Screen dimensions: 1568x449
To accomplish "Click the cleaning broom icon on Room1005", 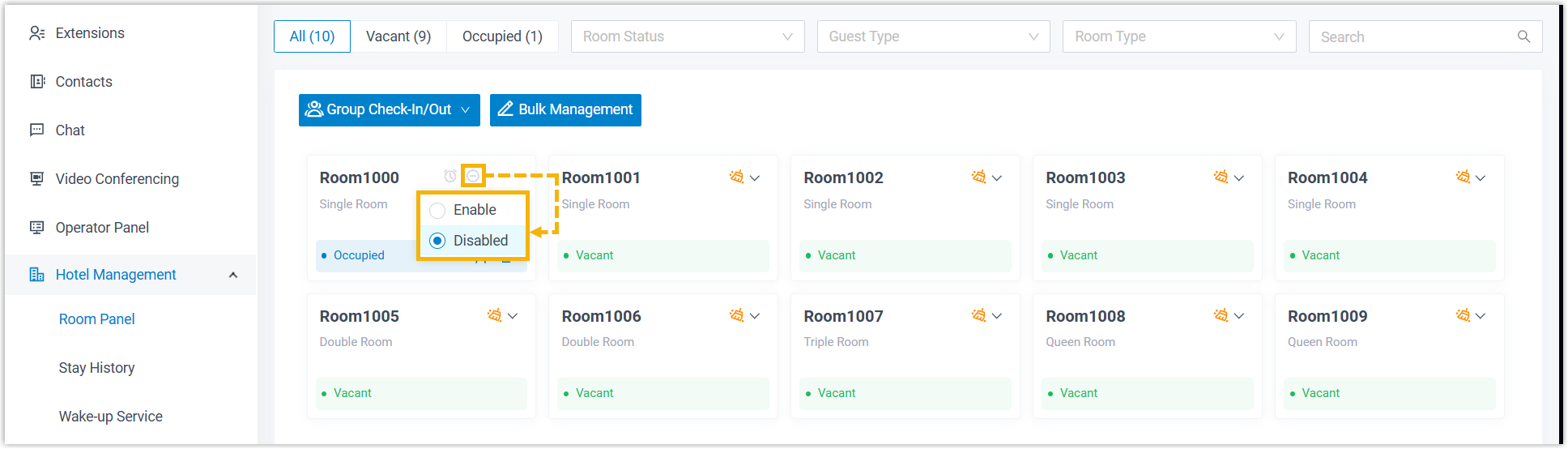I will (494, 315).
